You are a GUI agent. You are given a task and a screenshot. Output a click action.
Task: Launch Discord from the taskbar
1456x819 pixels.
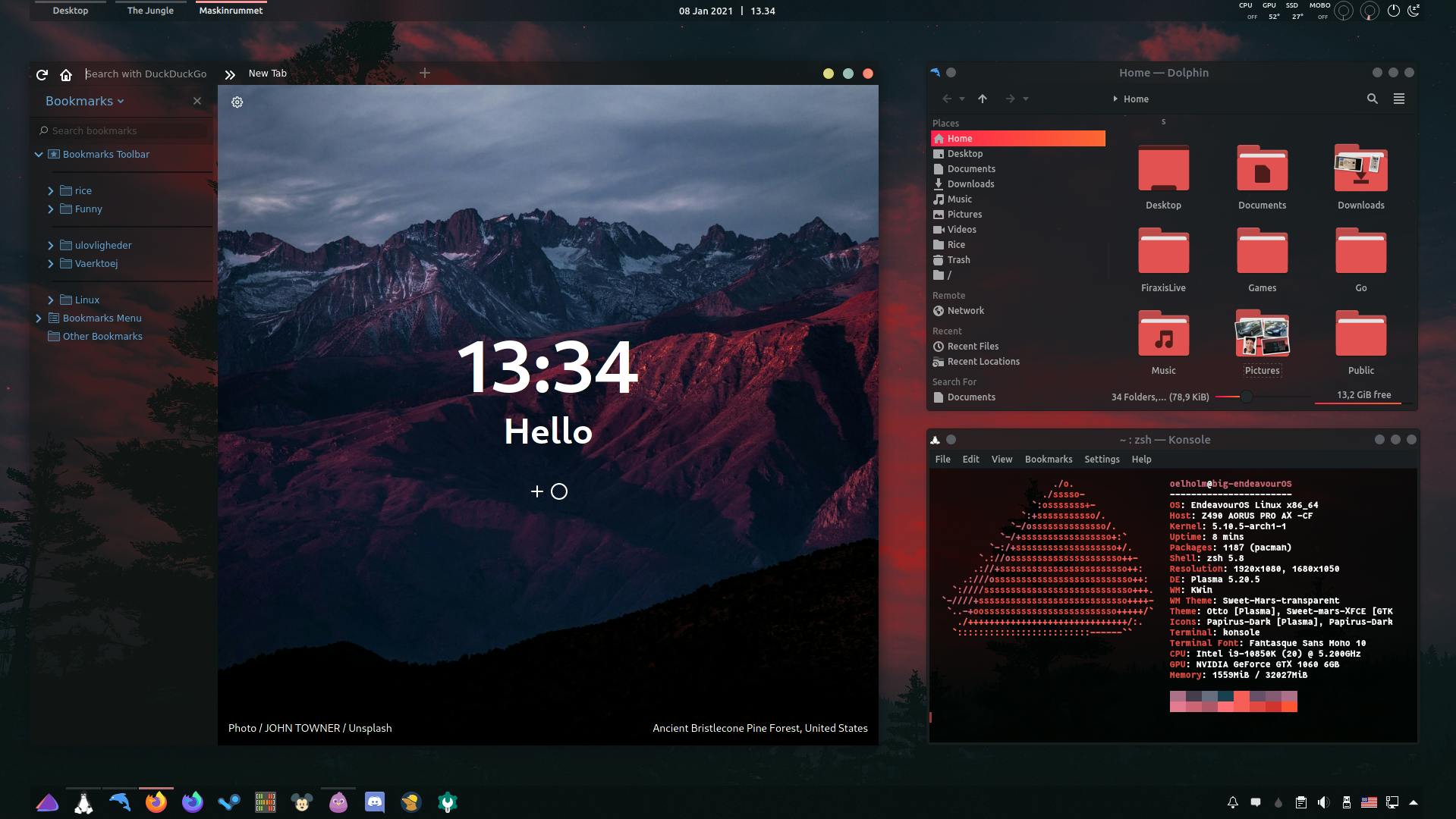pyautogui.click(x=375, y=802)
